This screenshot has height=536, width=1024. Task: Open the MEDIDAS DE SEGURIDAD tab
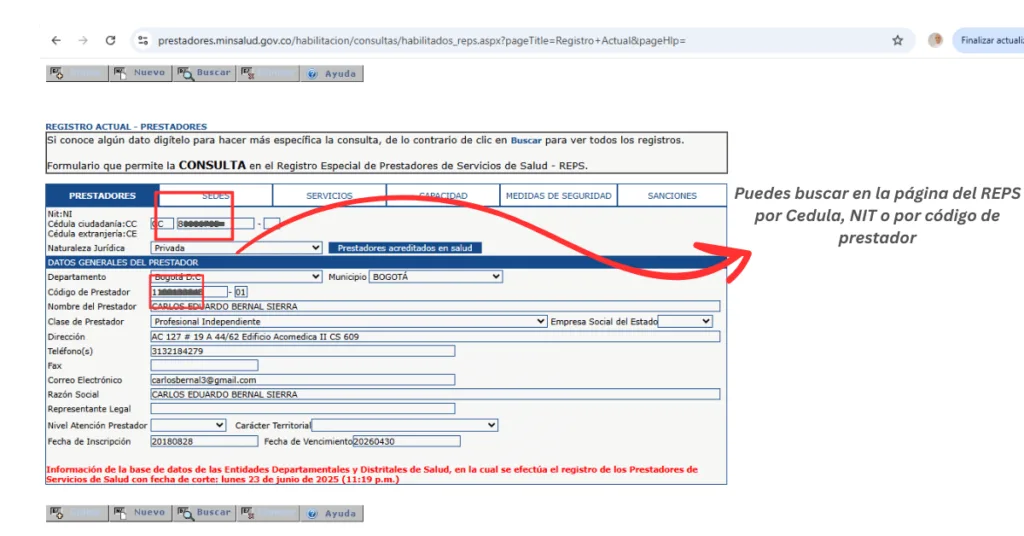click(558, 196)
